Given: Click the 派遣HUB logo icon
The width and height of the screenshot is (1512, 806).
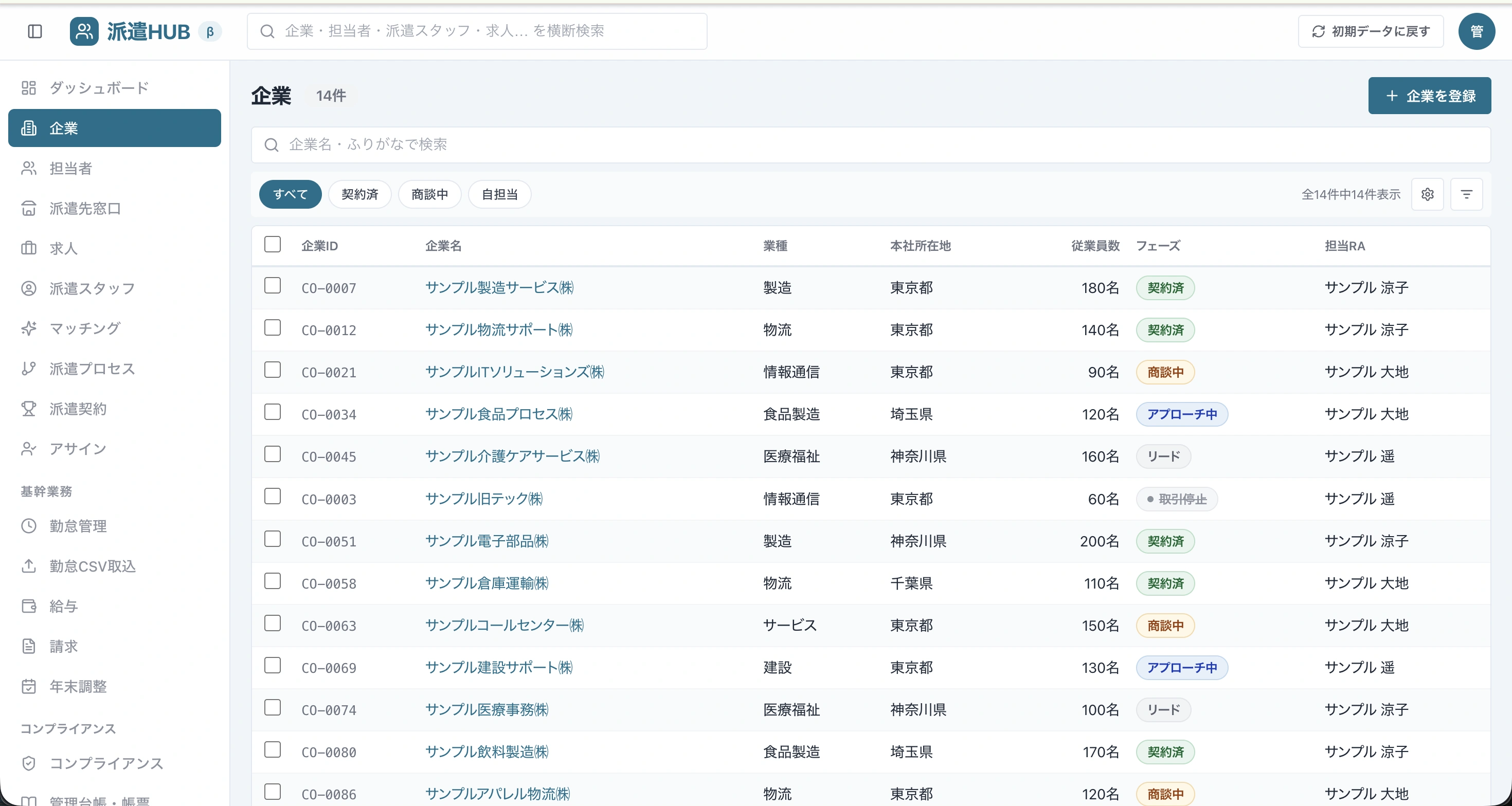Looking at the screenshot, I should [x=84, y=31].
